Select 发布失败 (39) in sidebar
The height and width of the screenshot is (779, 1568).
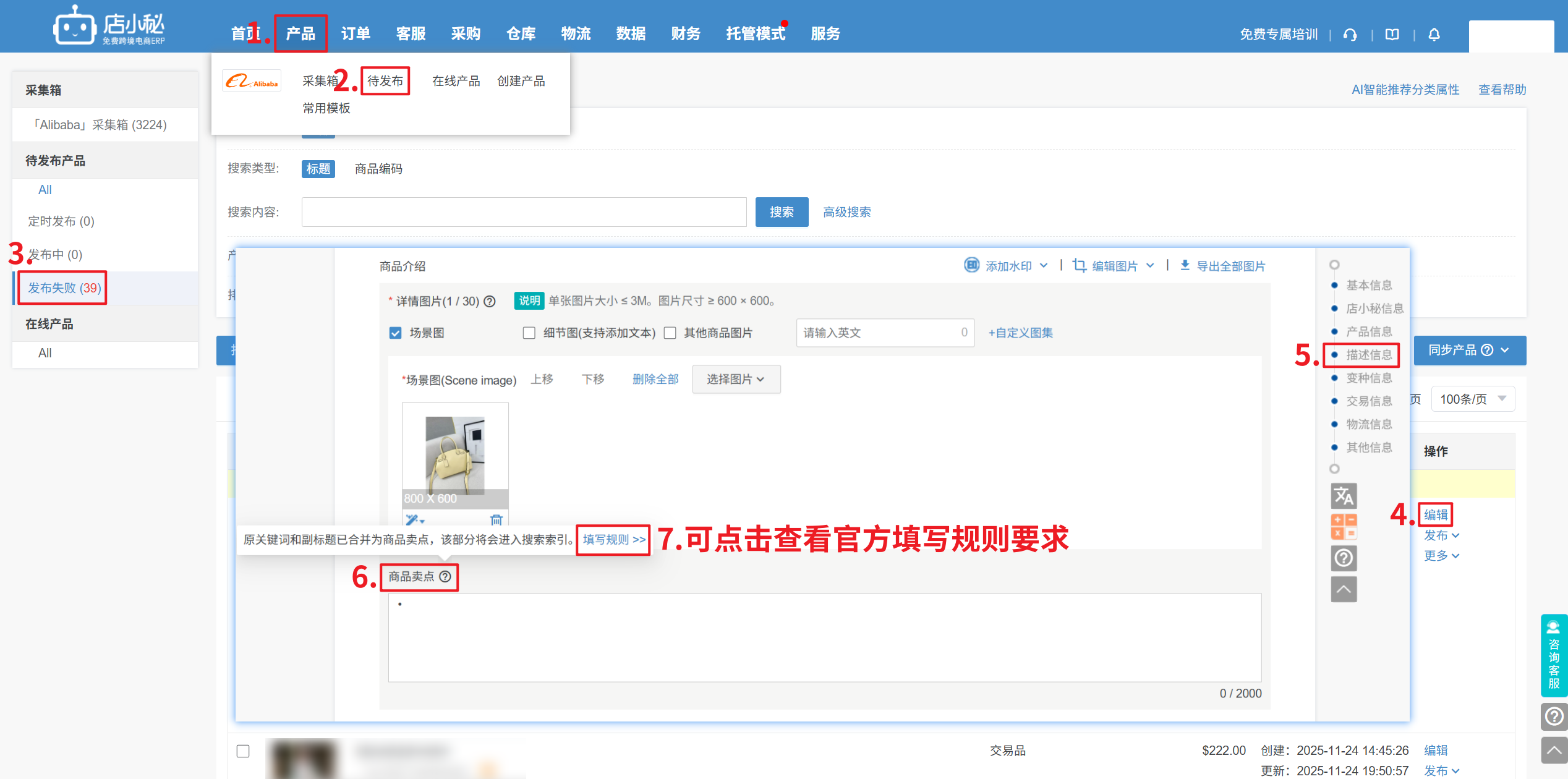[64, 288]
